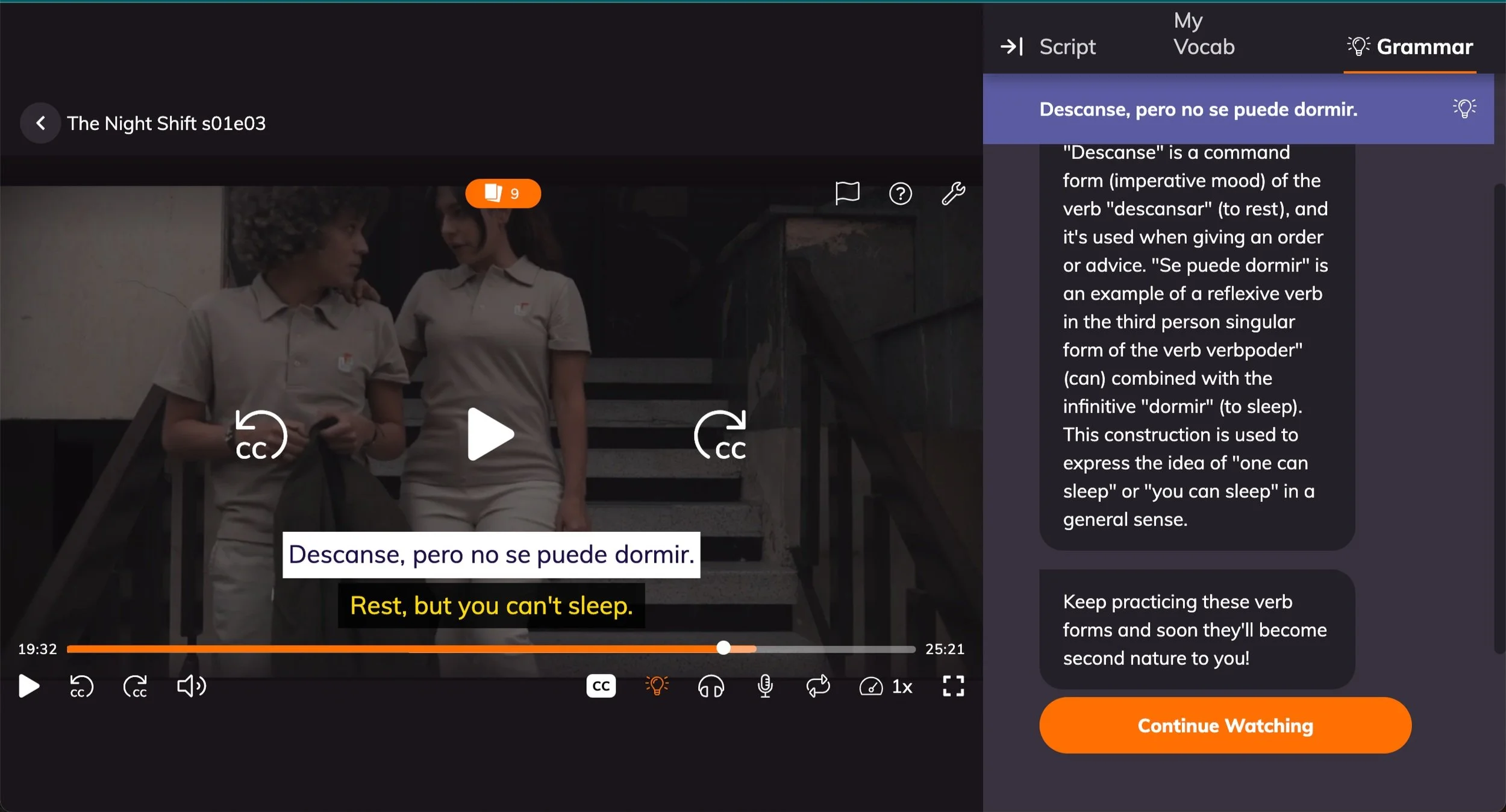The image size is (1506, 812).
Task: Toggle the loop repeat icon
Action: pos(817,686)
